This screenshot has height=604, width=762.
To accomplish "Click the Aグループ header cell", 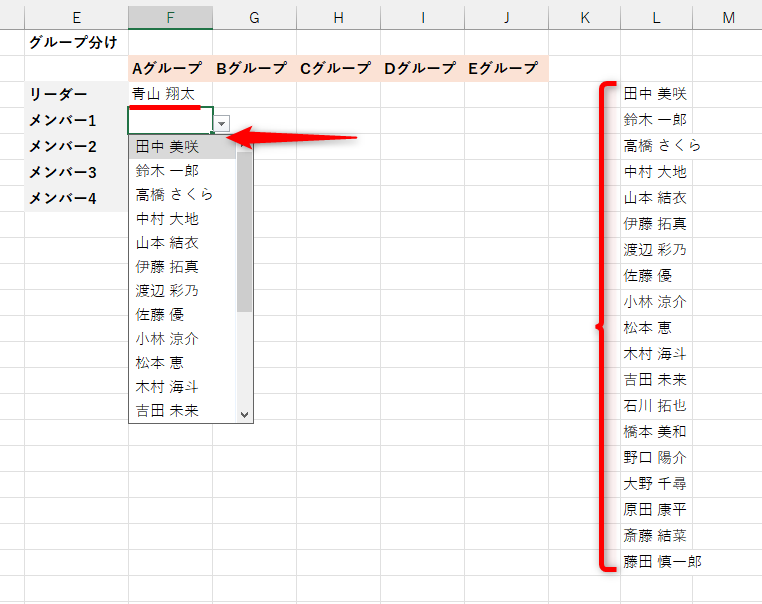I will (x=170, y=68).
